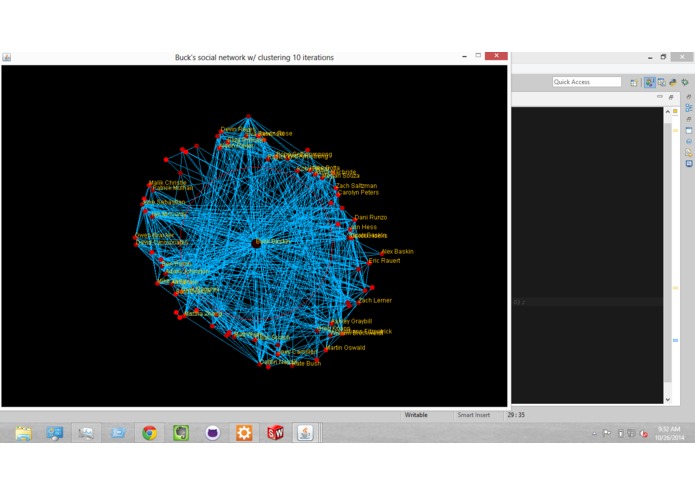Screen dimensions: 695x494
Task: Click the Nate Bush node label
Action: [306, 363]
